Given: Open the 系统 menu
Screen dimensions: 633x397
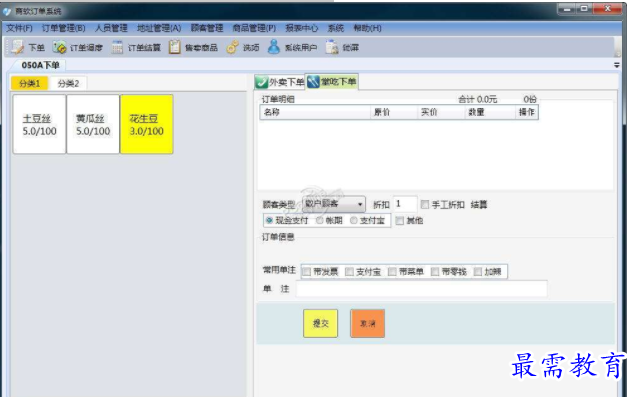Looking at the screenshot, I should click(x=335, y=28).
